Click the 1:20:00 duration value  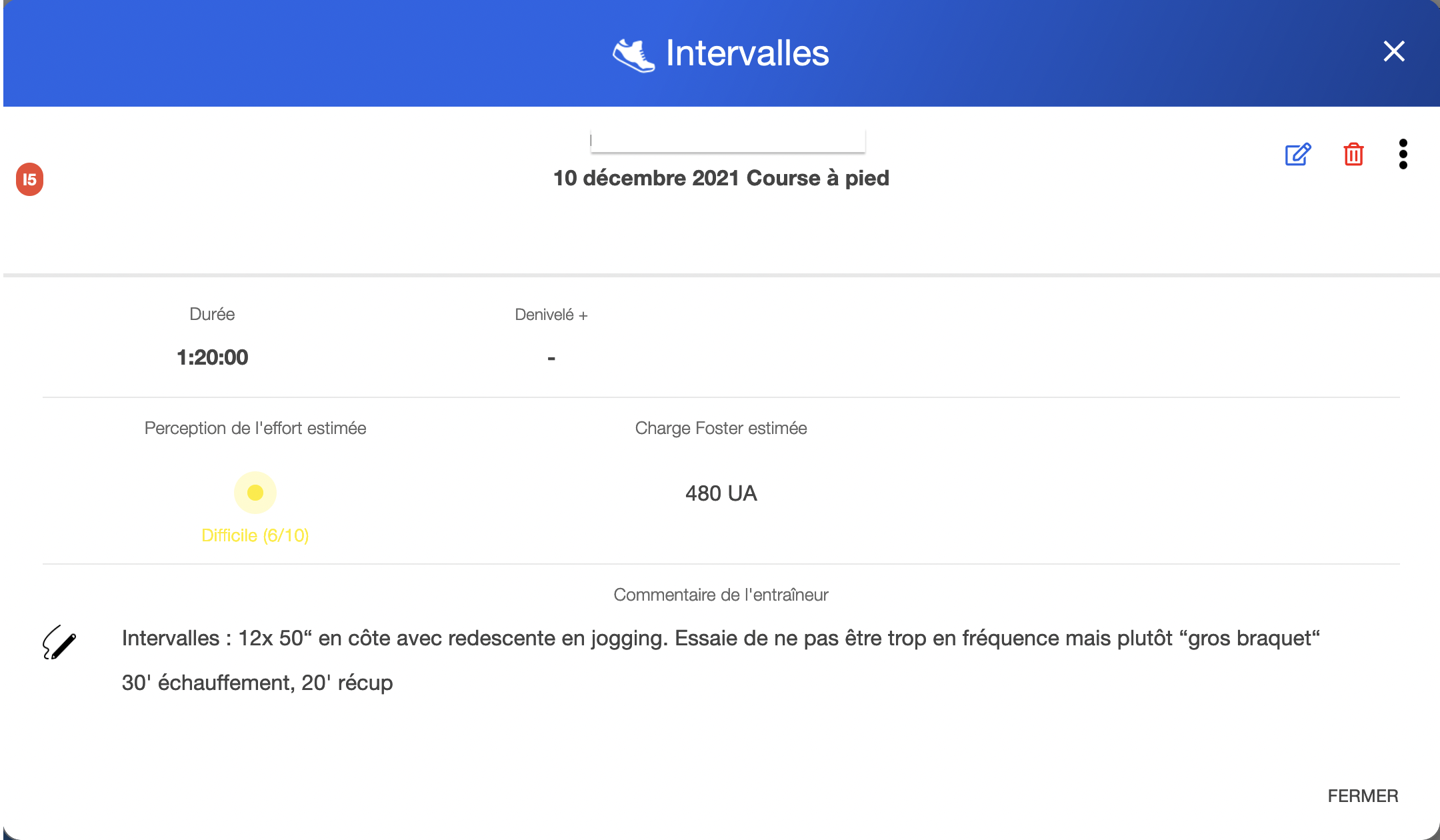212,357
